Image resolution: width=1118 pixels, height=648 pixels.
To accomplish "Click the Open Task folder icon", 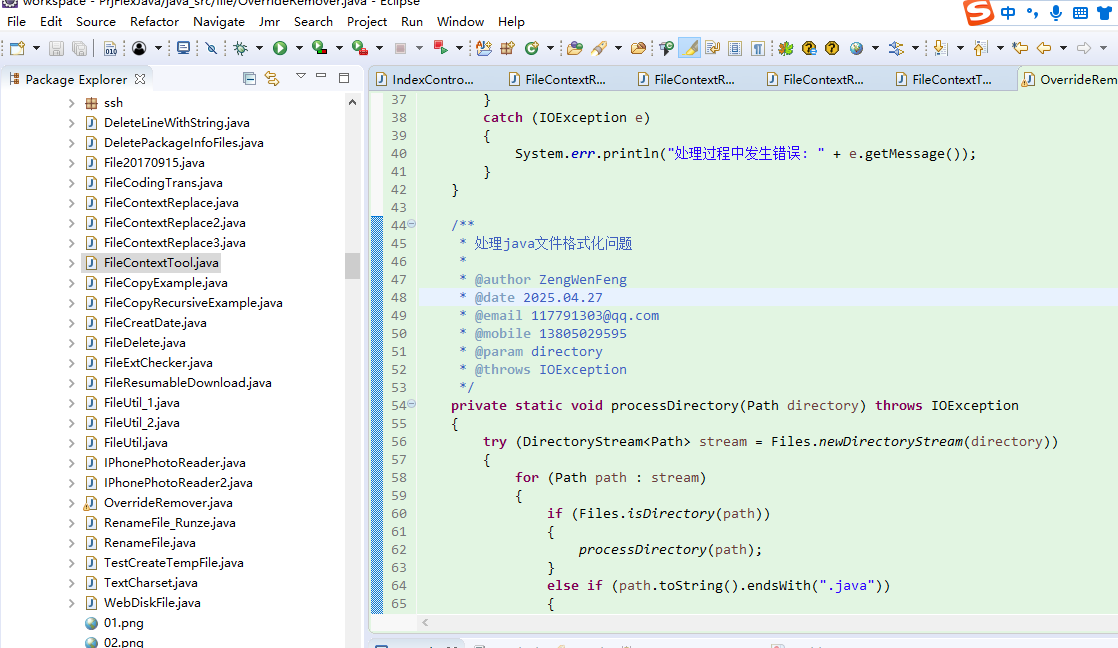I will coord(639,48).
